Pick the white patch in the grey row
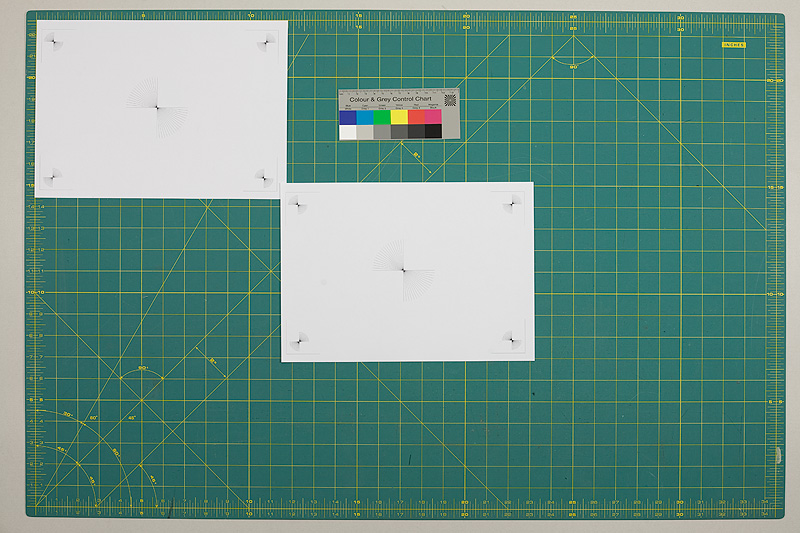This screenshot has width=800, height=533. 347,131
